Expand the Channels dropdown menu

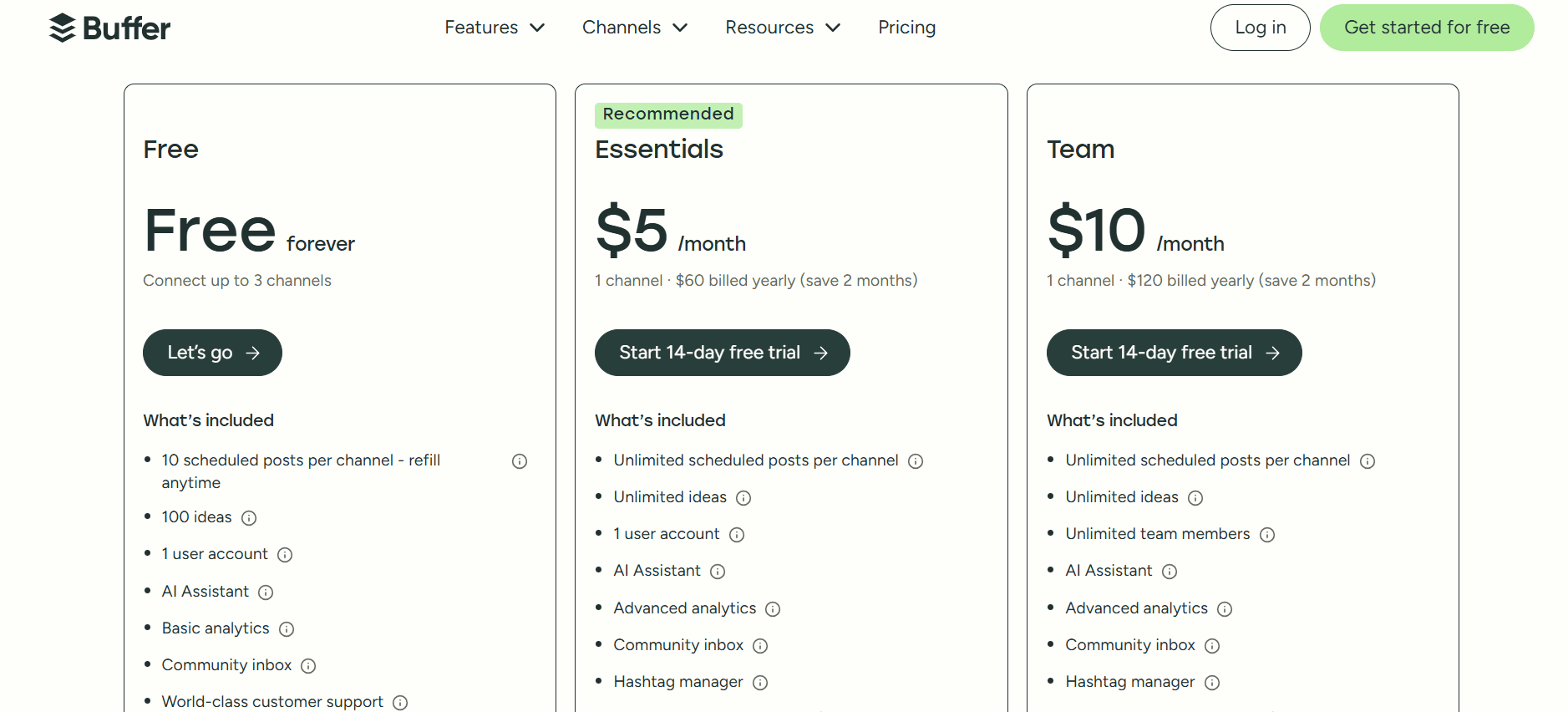(635, 28)
